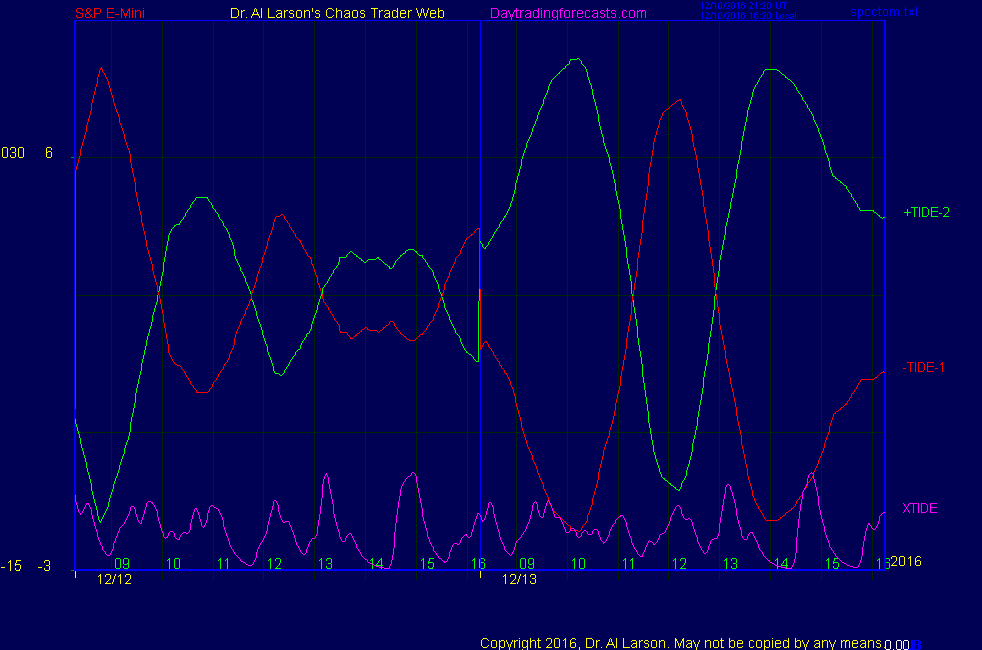Click the 'S&P E-Mini' chart title
This screenshot has height=650, width=982.
tap(110, 13)
